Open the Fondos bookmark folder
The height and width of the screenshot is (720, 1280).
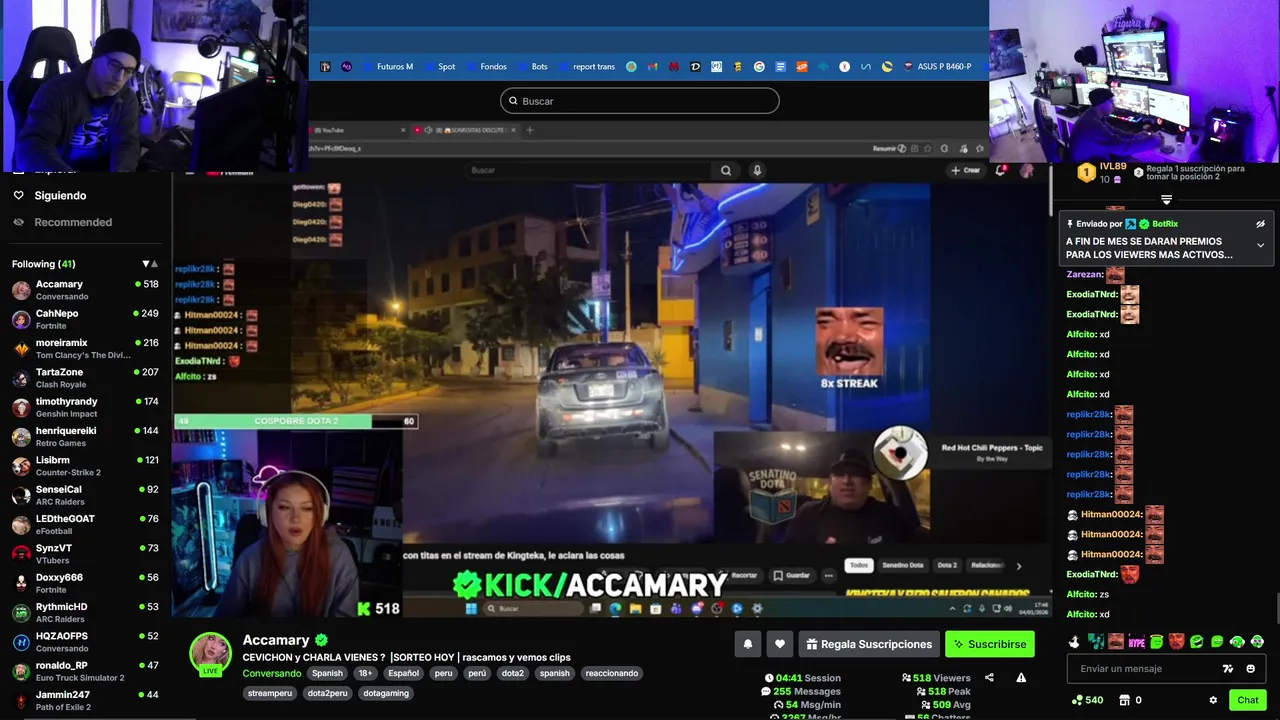(486, 67)
